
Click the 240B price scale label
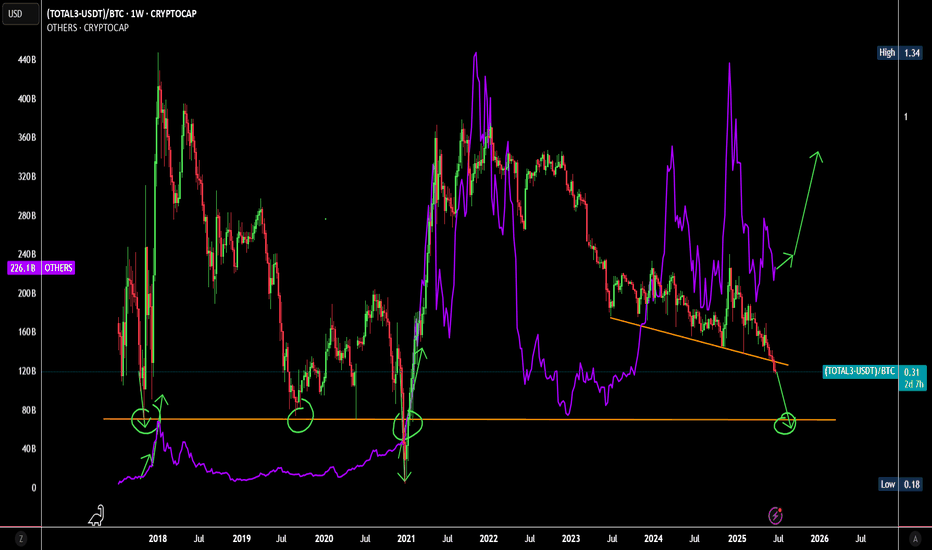[x=27, y=254]
